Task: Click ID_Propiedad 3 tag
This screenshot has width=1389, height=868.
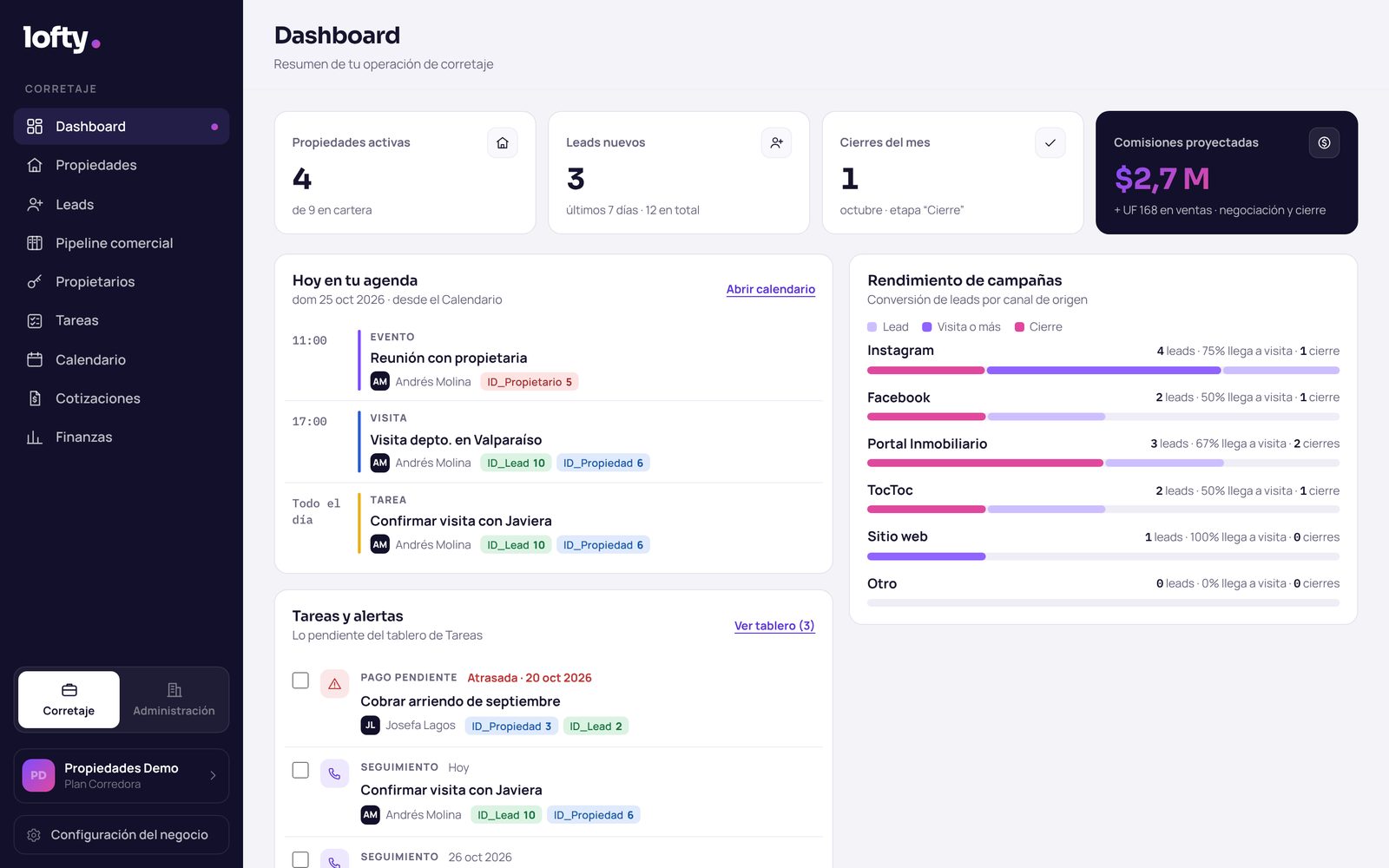Action: (x=511, y=727)
